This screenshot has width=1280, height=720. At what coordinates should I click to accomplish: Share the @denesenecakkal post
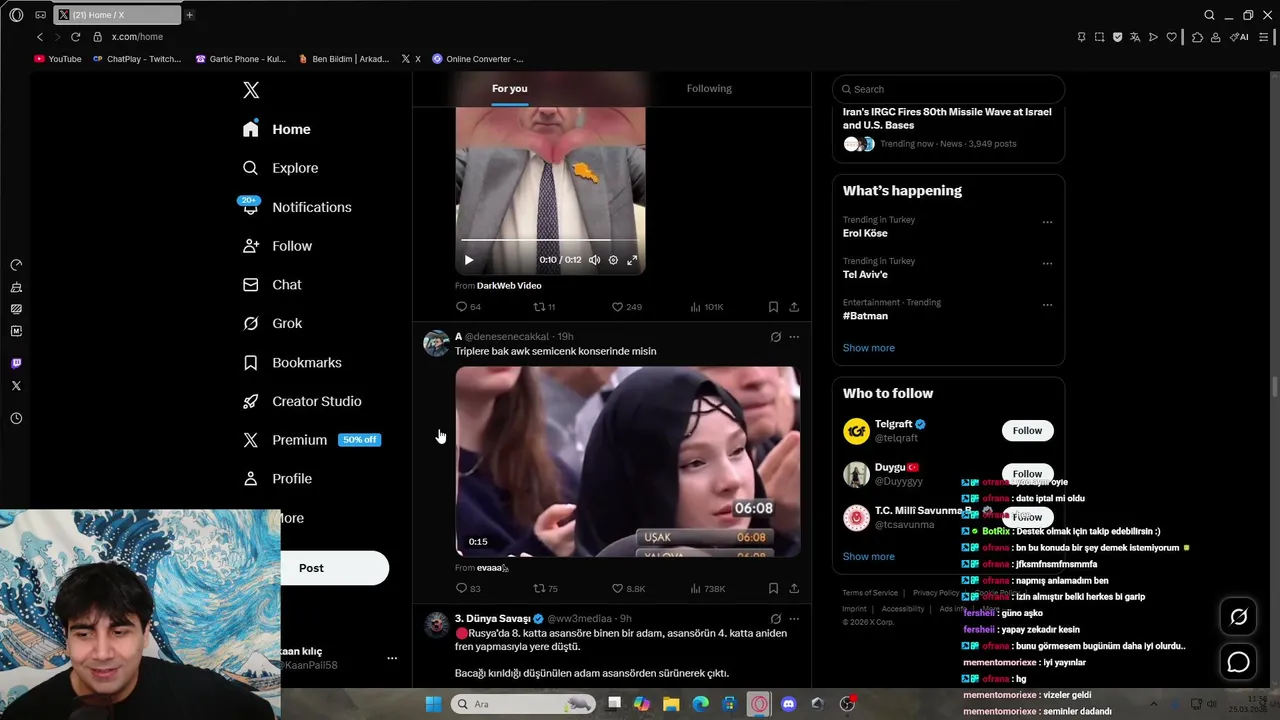pyautogui.click(x=794, y=589)
